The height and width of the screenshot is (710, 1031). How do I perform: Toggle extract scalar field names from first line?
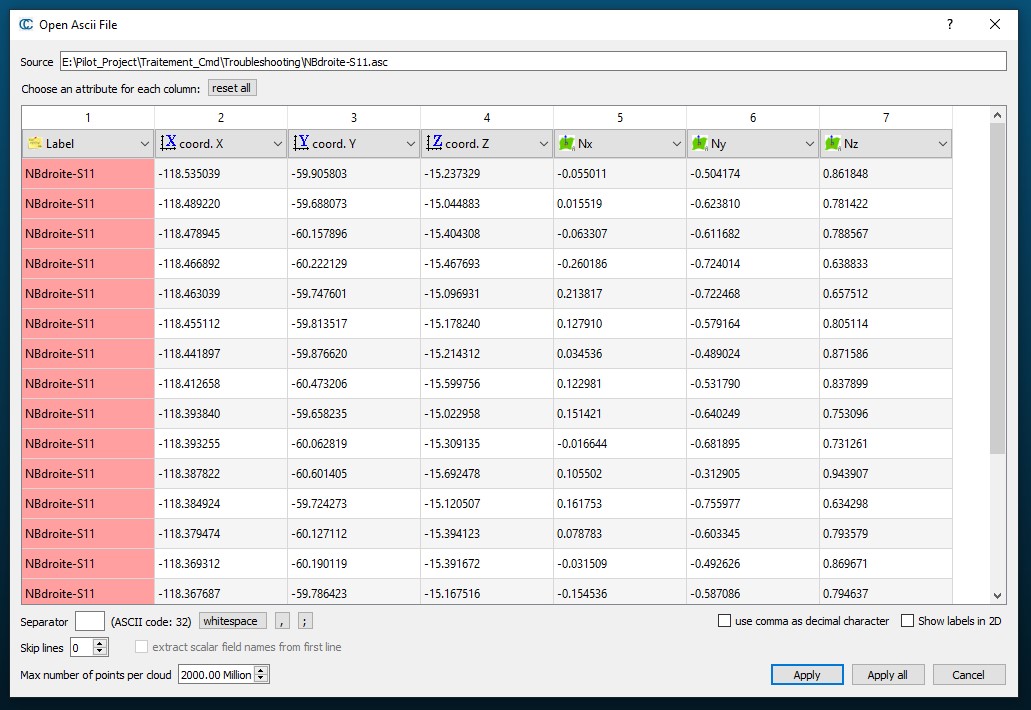point(141,645)
